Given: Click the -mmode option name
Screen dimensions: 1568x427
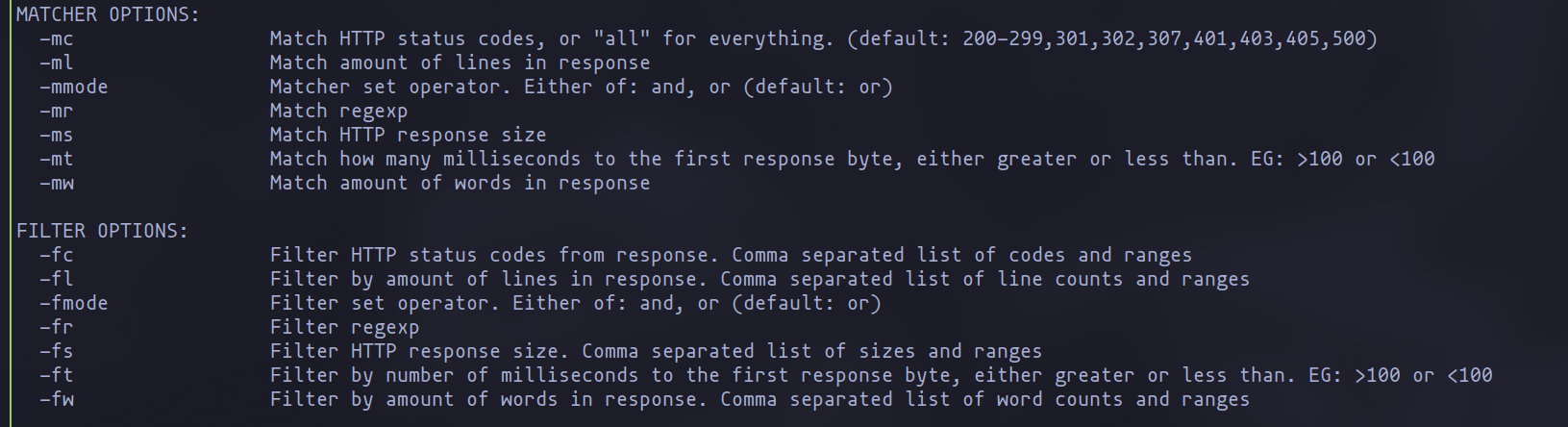Looking at the screenshot, I should pyautogui.click(x=74, y=88).
